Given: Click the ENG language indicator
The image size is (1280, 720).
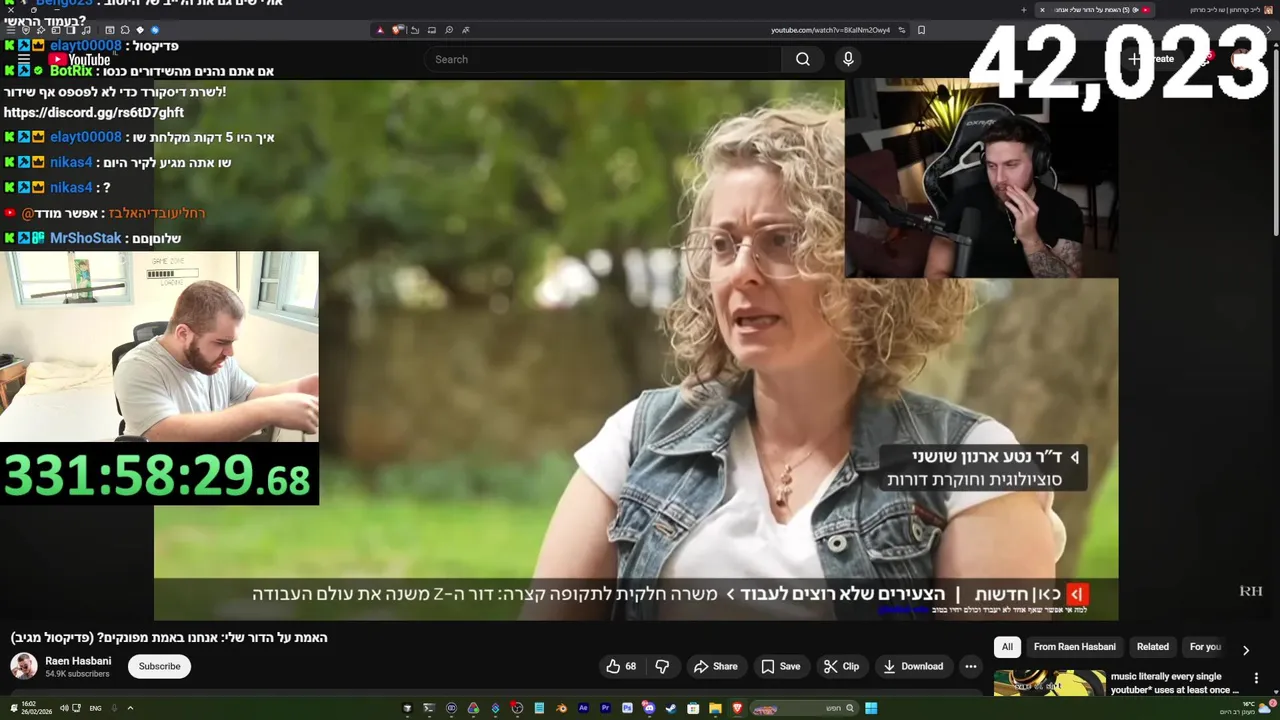Looking at the screenshot, I should (95, 708).
